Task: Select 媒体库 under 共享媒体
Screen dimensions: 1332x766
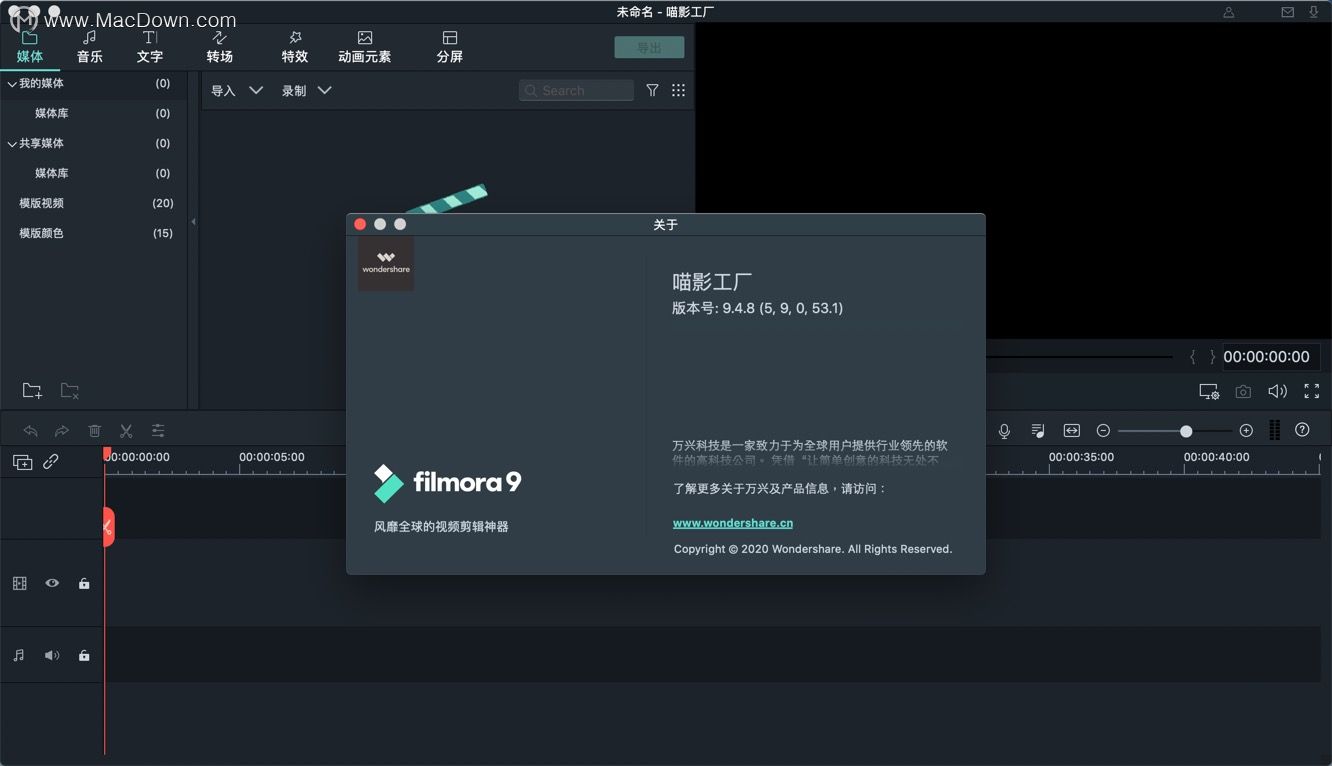Action: 52,173
